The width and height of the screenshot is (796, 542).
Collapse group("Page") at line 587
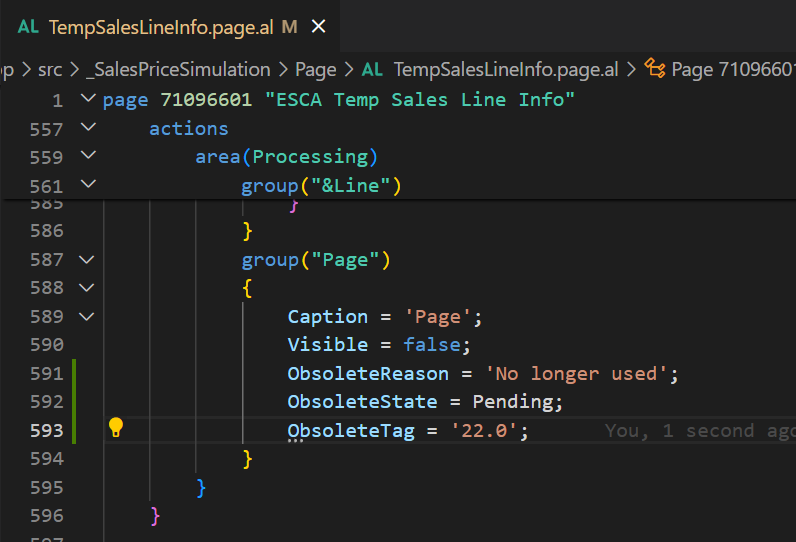pyautogui.click(x=87, y=260)
